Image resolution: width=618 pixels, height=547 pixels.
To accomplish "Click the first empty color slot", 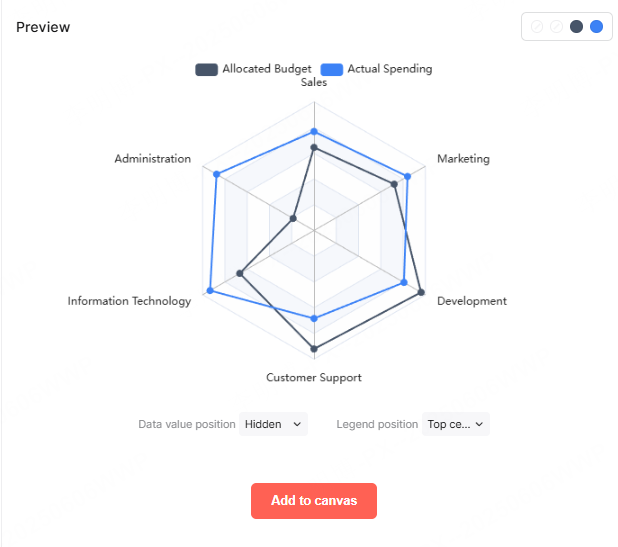I will coord(537,27).
